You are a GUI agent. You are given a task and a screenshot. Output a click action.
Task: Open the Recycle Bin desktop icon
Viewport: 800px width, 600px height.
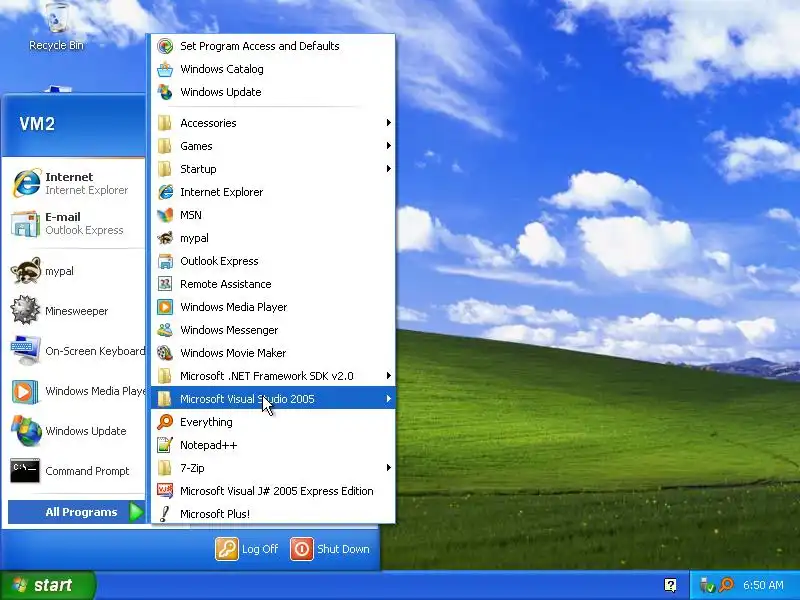(57, 18)
